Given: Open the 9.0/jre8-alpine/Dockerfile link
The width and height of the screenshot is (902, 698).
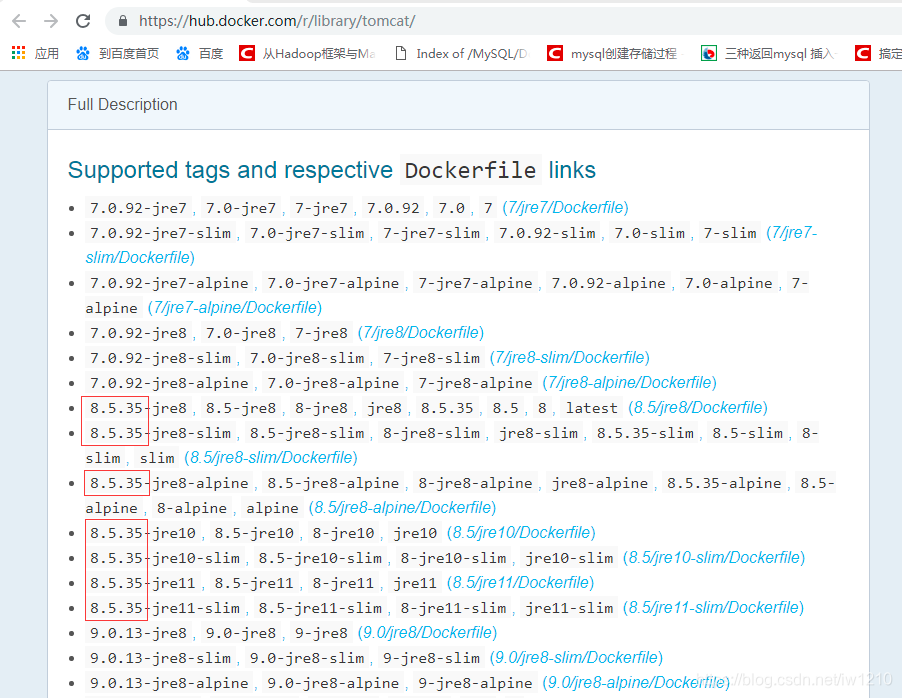Looking at the screenshot, I should click(636, 682).
